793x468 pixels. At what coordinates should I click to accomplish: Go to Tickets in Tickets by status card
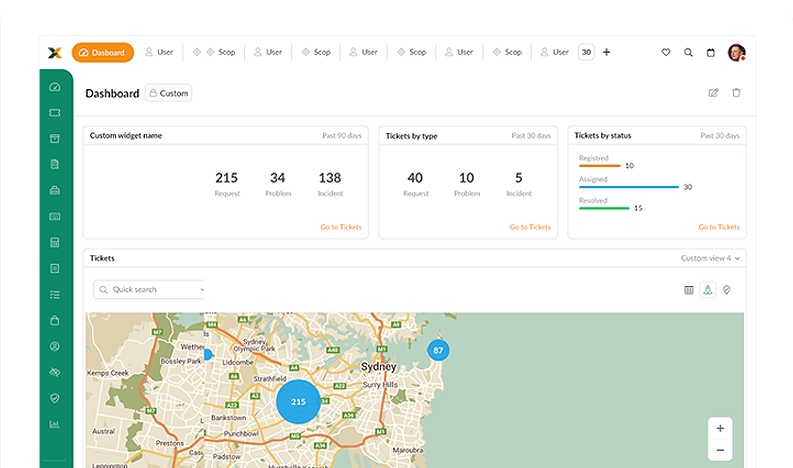coord(719,227)
